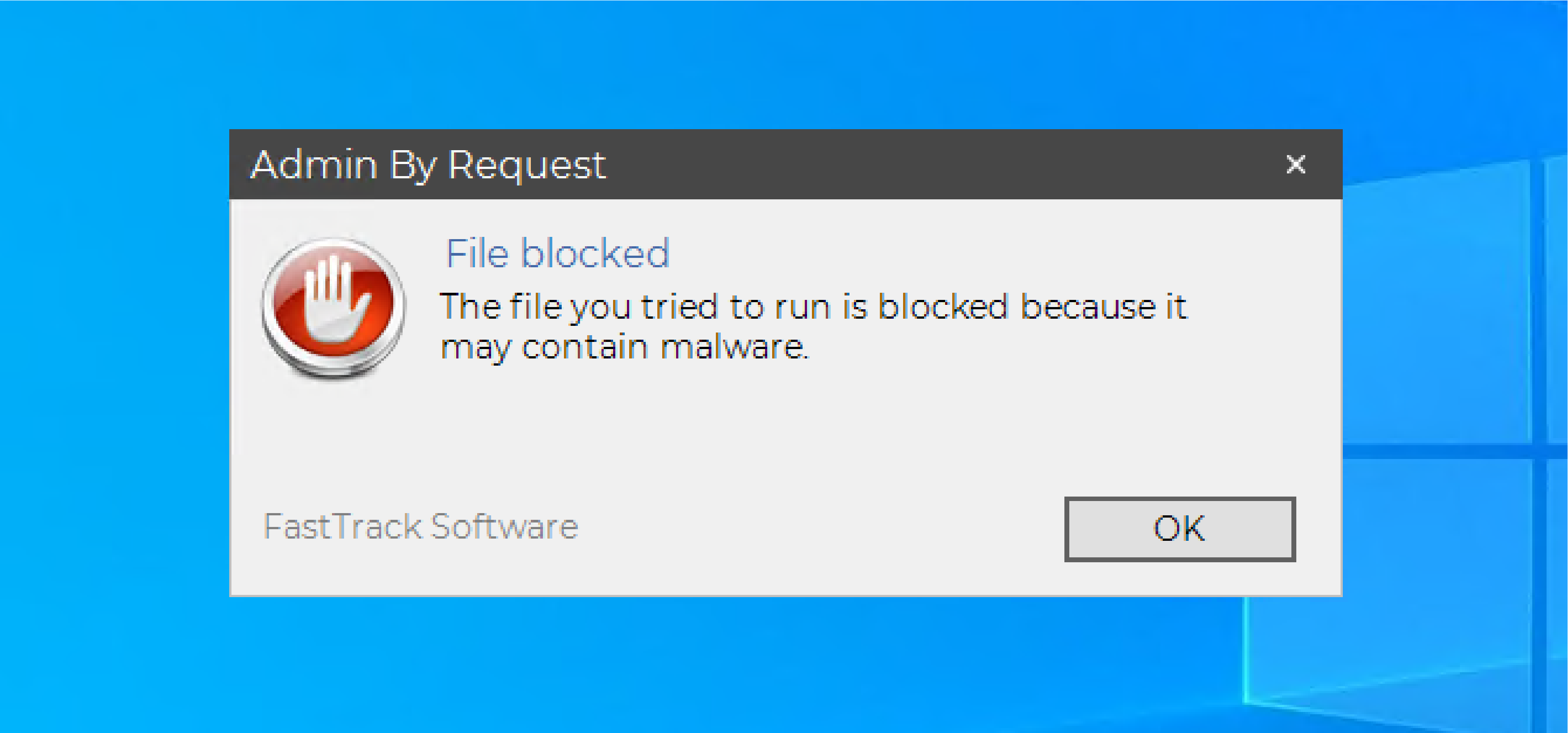Click the word "malware" in the message

pyautogui.click(x=733, y=348)
